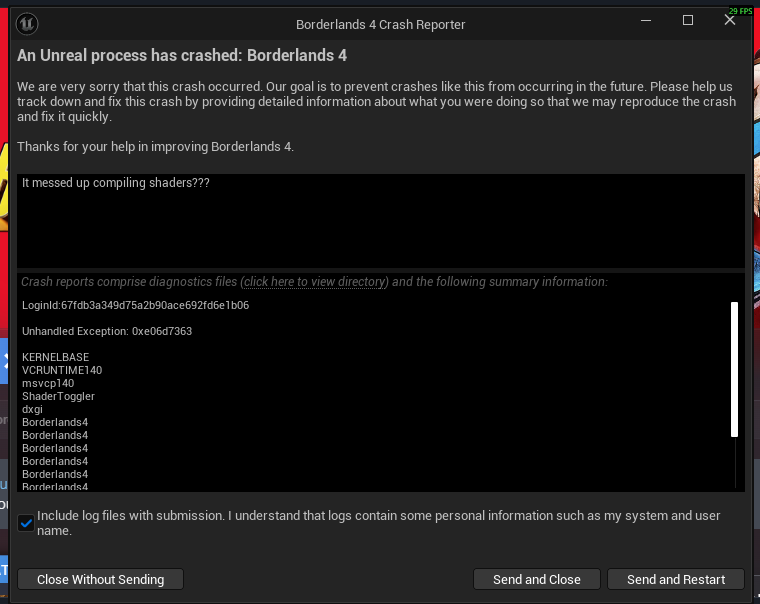Click the LoginId line in summary
This screenshot has height=604, width=760.
pos(135,305)
